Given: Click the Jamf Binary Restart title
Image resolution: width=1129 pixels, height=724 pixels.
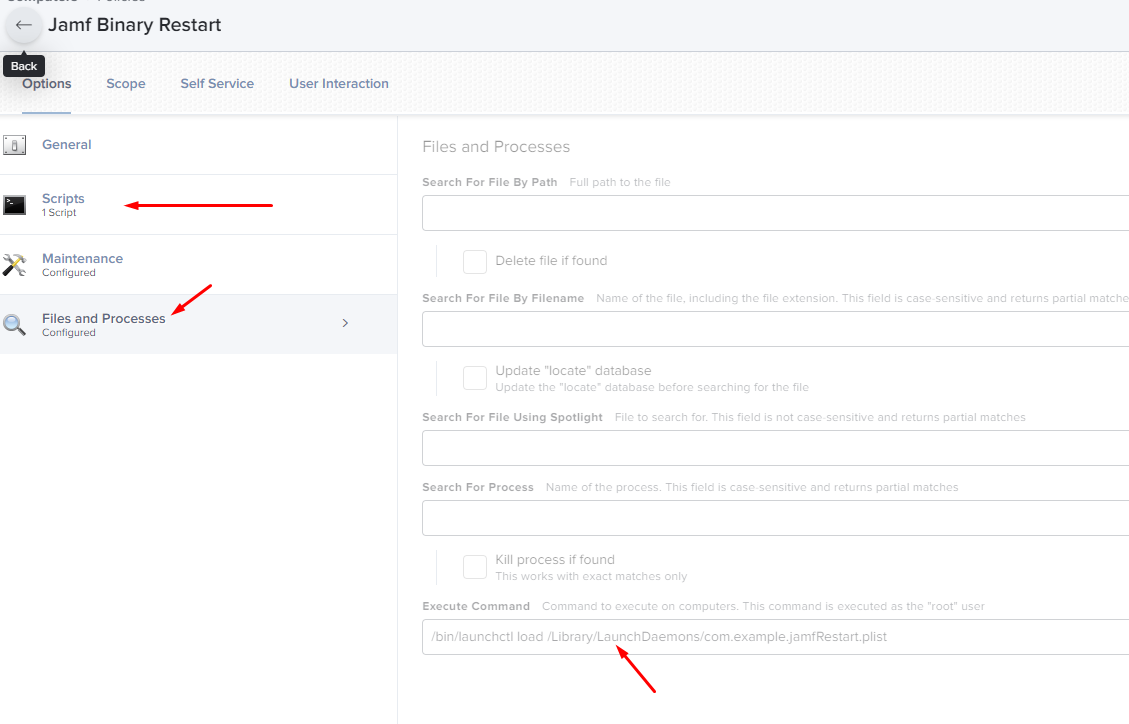Looking at the screenshot, I should (x=135, y=25).
